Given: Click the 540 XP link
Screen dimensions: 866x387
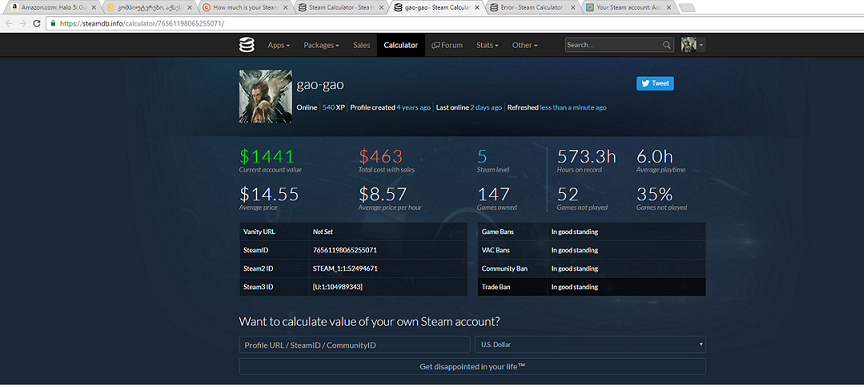Looking at the screenshot, I should click(x=334, y=108).
